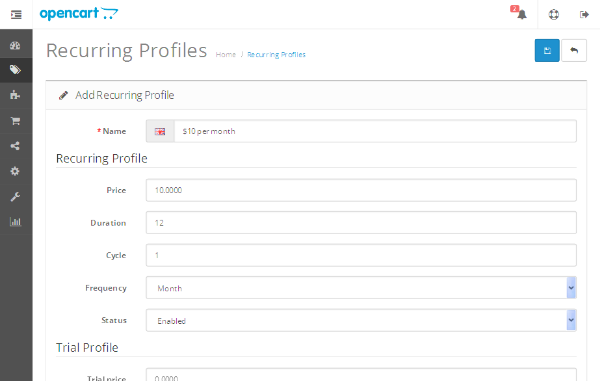Save the recurring profile
The width and height of the screenshot is (600, 381).
coord(547,50)
